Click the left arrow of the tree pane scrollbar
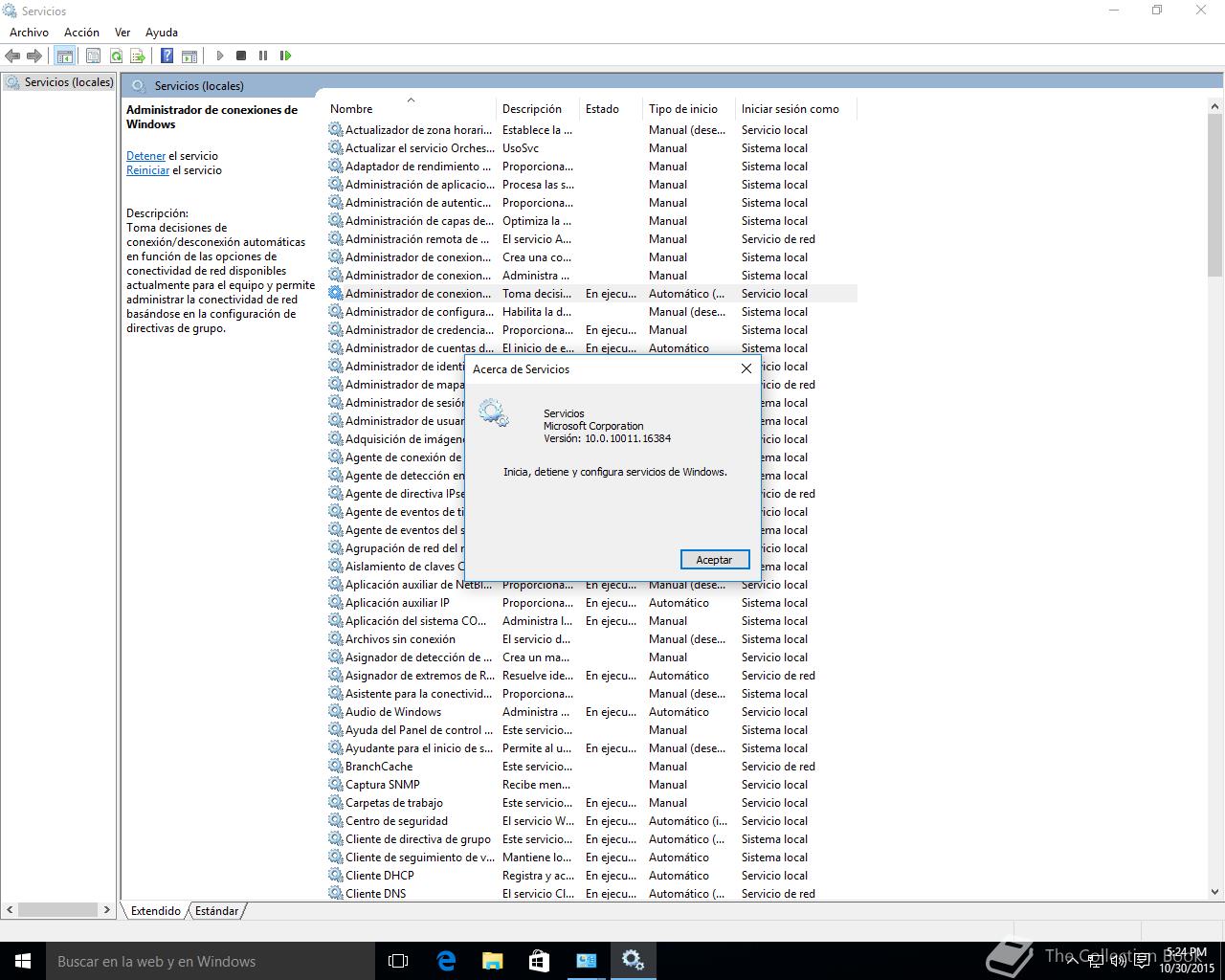The width and height of the screenshot is (1225, 980). click(x=11, y=910)
